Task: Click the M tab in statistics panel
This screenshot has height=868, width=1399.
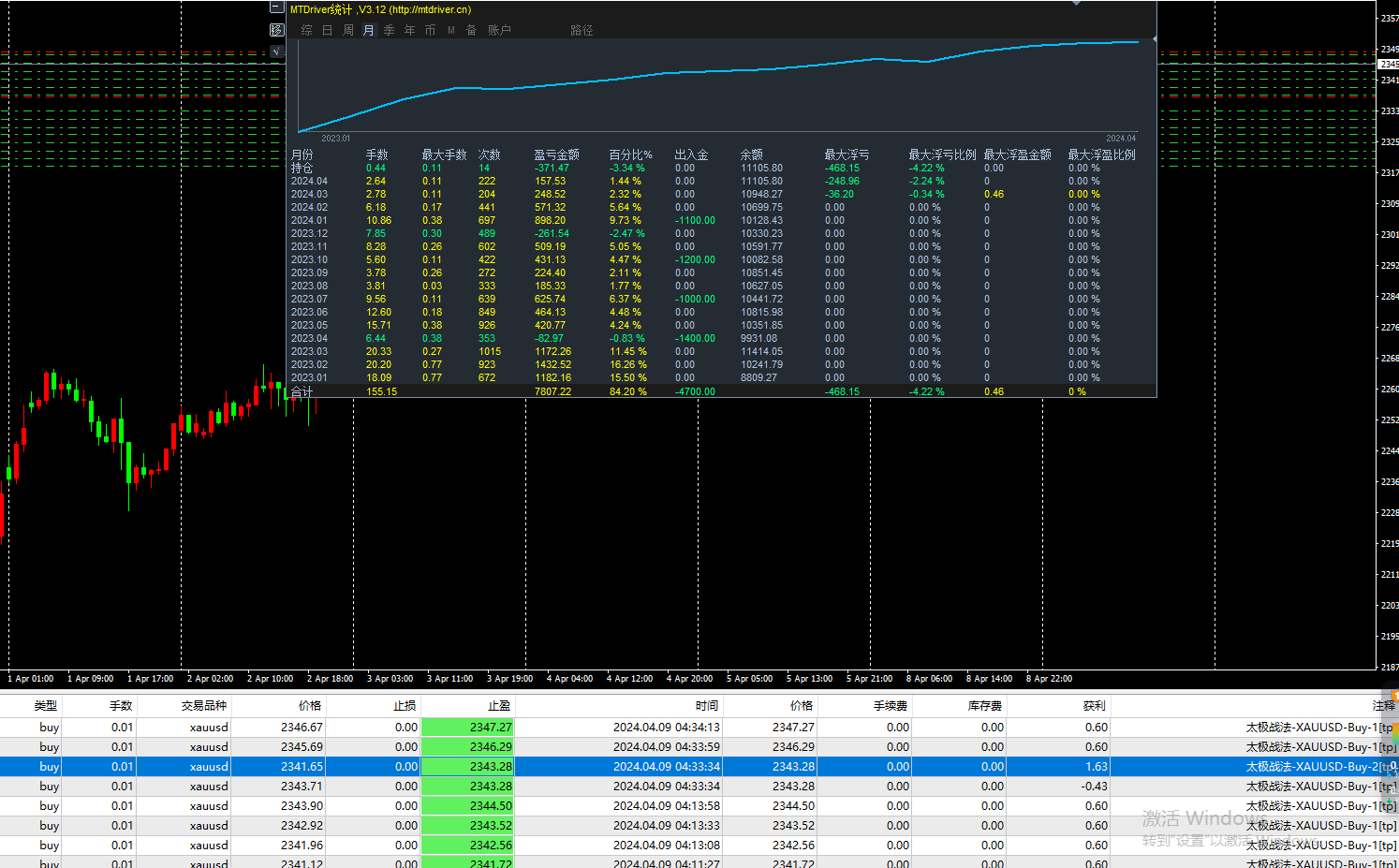Action: [x=450, y=30]
